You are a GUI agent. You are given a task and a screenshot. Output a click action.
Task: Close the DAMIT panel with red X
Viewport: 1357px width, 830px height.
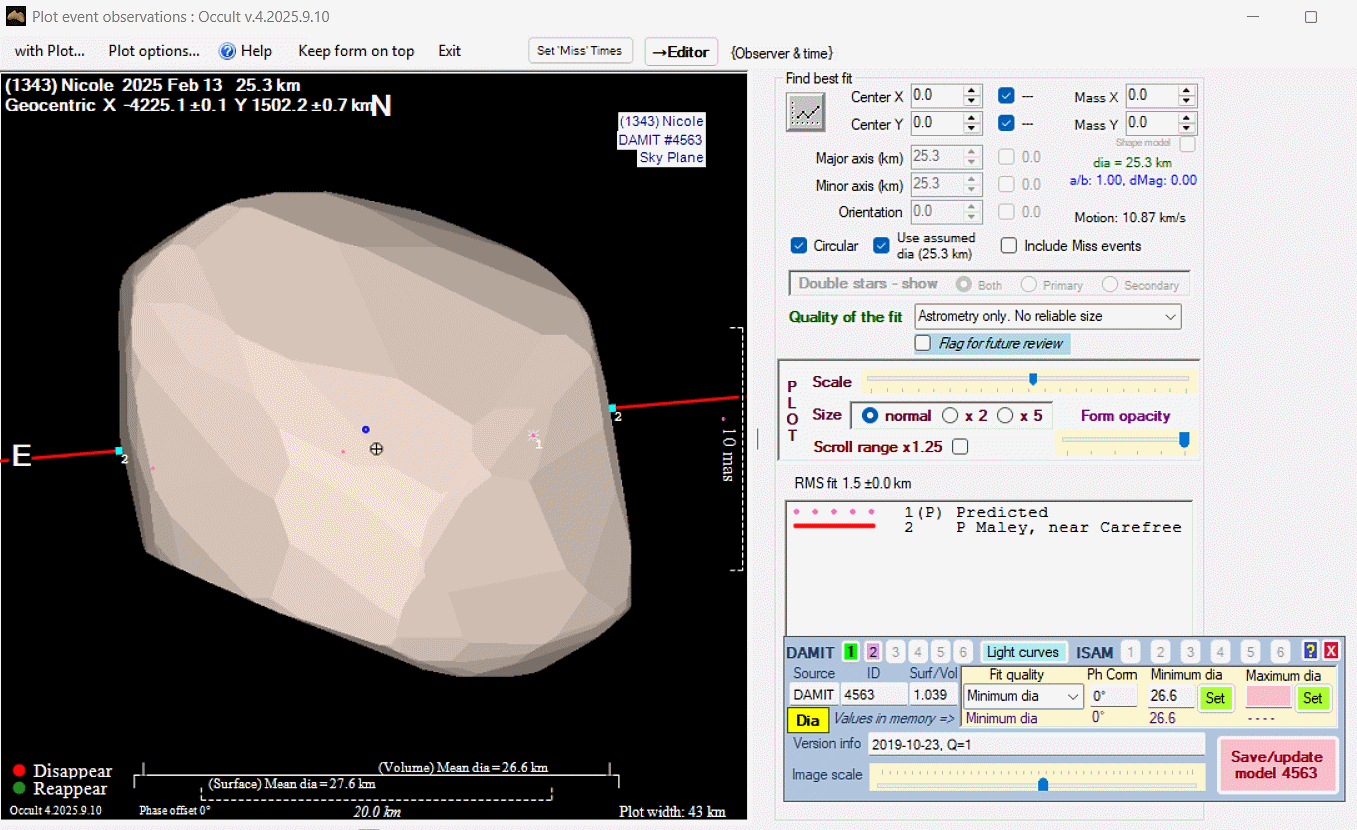pyautogui.click(x=1331, y=652)
